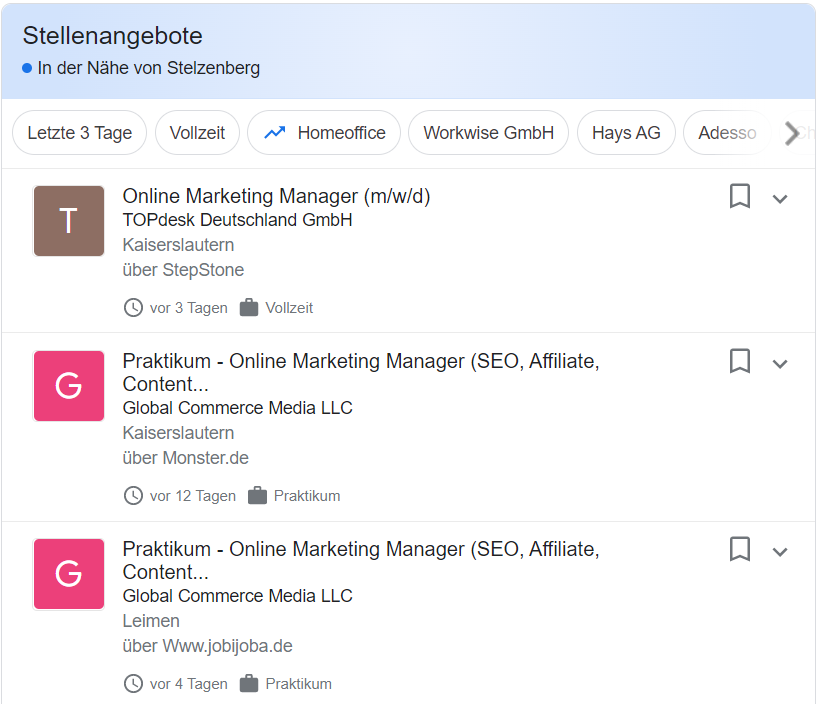Click 'Global Commerce Media LLC' in the Leimen listing
This screenshot has height=704, width=821.
pos(237,596)
